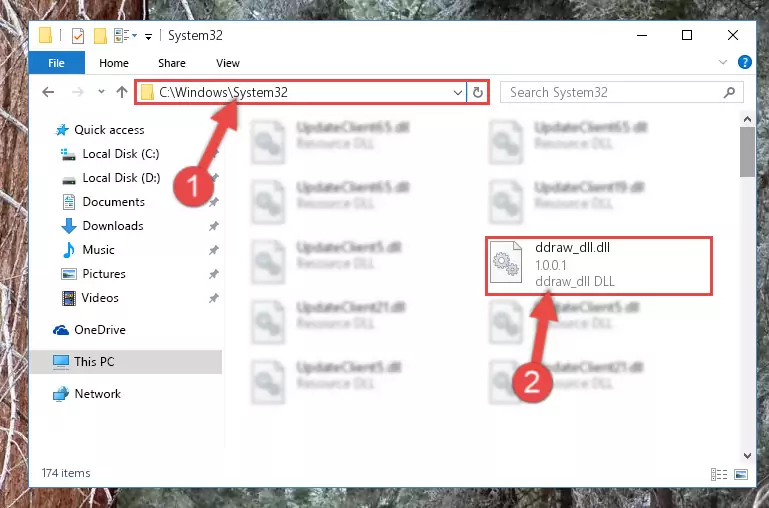This screenshot has height=508, width=769.
Task: Open the Recent locations dropdown arrow
Action: (x=101, y=92)
